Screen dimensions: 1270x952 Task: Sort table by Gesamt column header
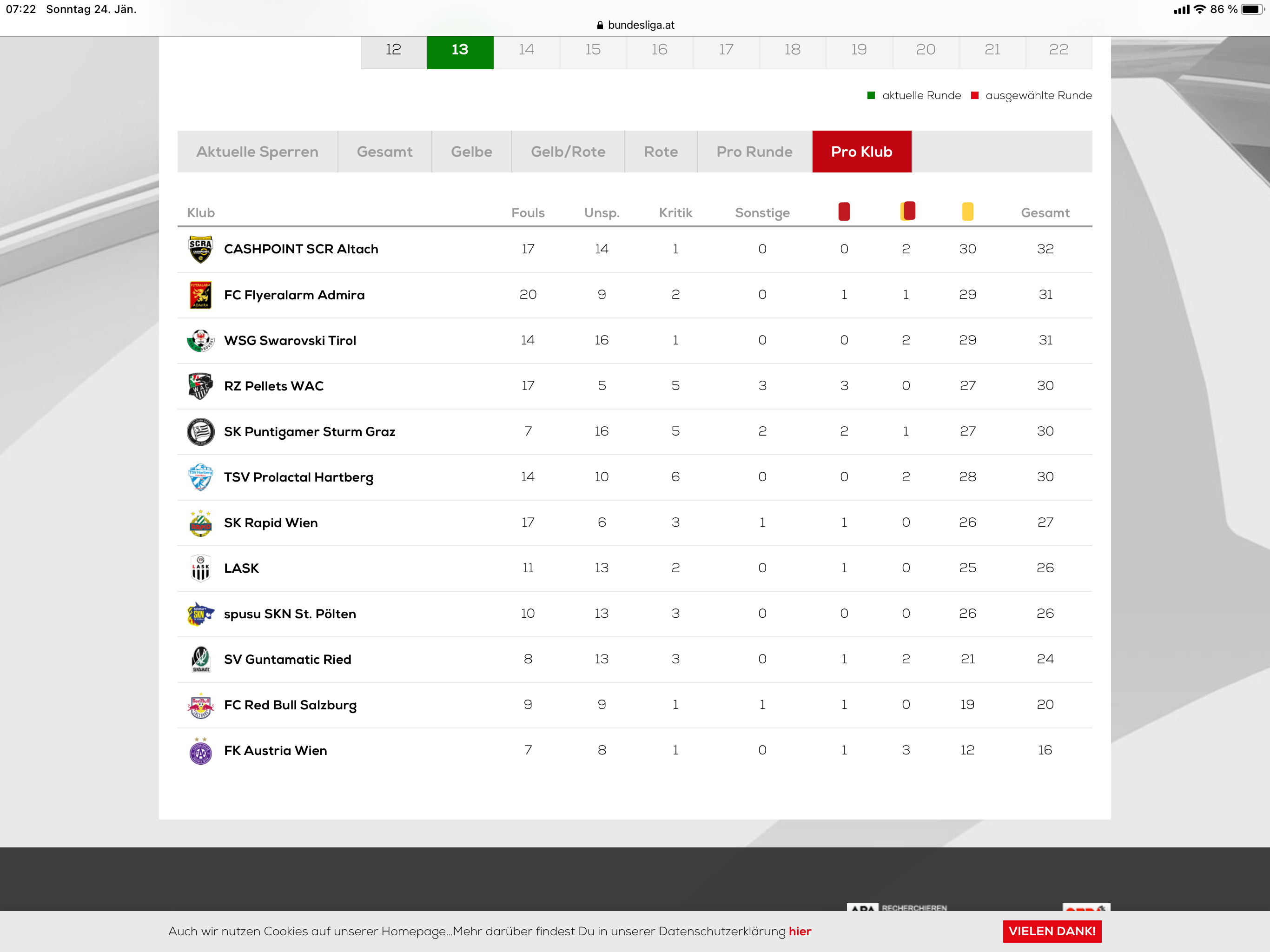pos(1045,212)
